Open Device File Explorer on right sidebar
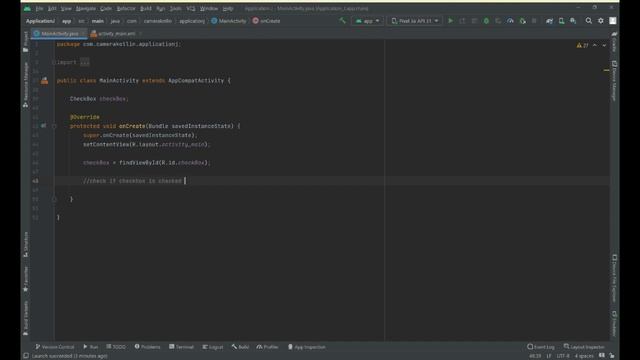This screenshot has height=360, width=640. [x=614, y=278]
